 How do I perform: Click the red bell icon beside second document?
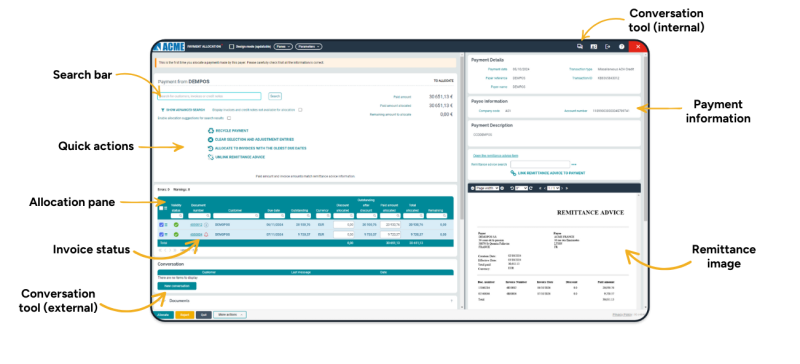tap(206, 234)
